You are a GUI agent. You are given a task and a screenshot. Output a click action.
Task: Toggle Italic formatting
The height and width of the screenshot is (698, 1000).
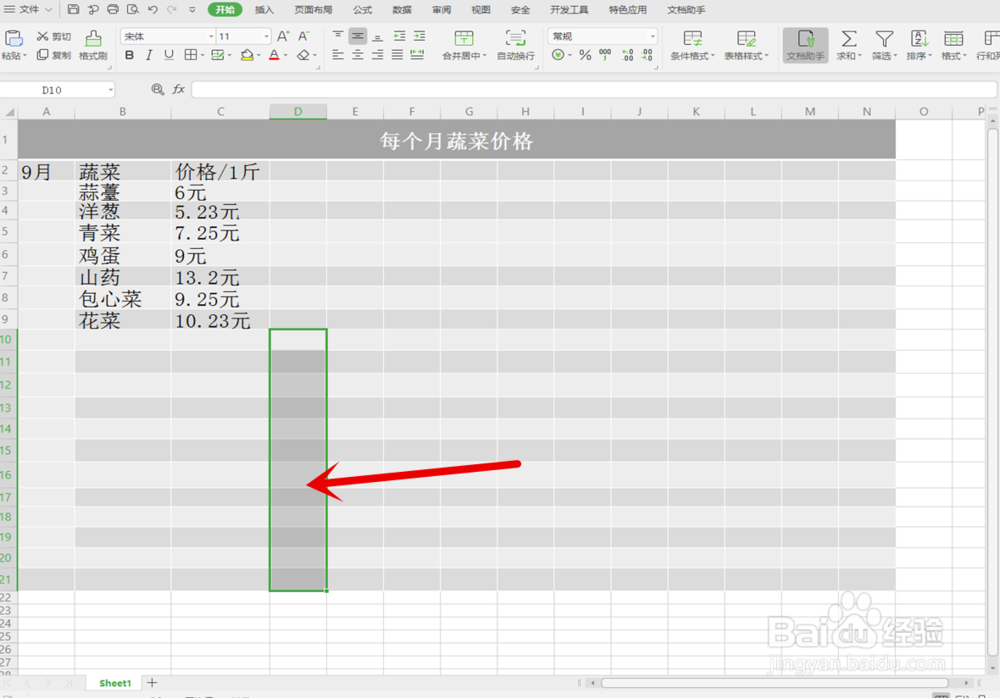149,56
